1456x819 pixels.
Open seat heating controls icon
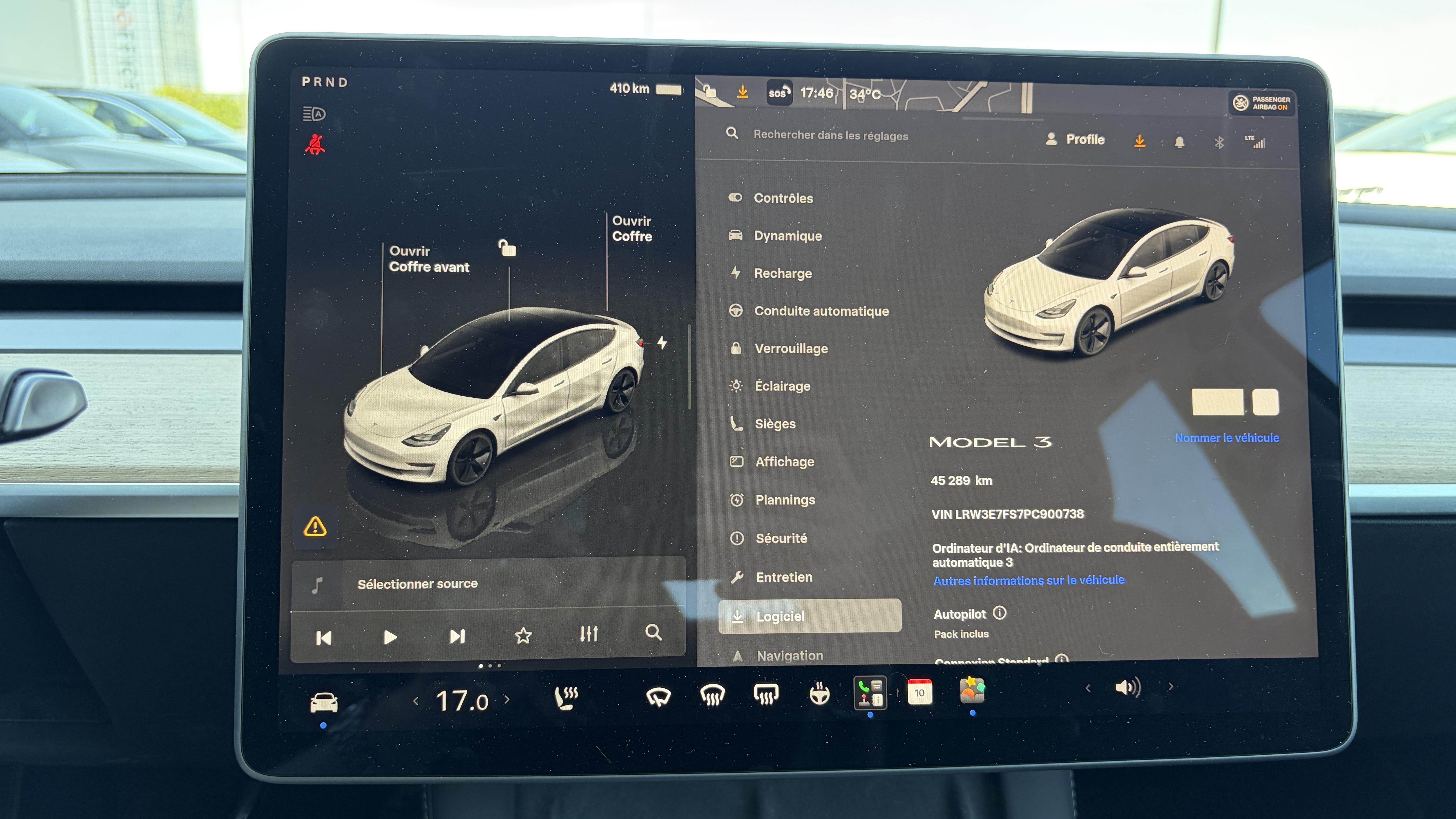pos(566,697)
